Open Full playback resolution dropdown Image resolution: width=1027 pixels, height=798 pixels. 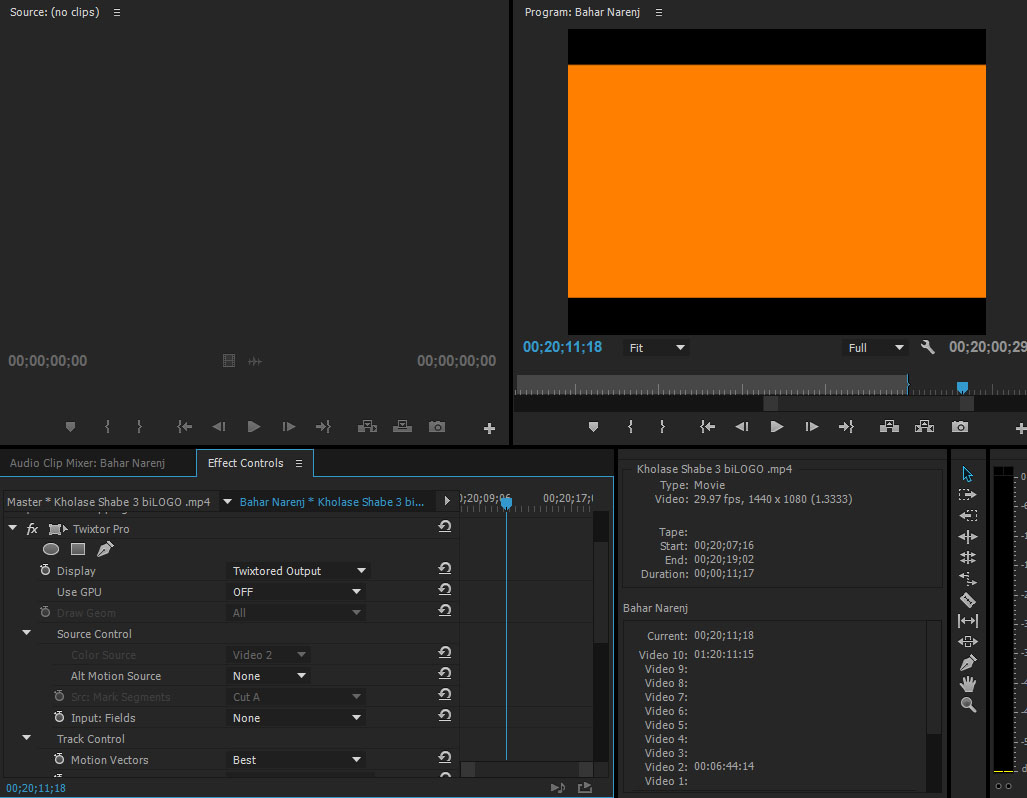tap(874, 348)
